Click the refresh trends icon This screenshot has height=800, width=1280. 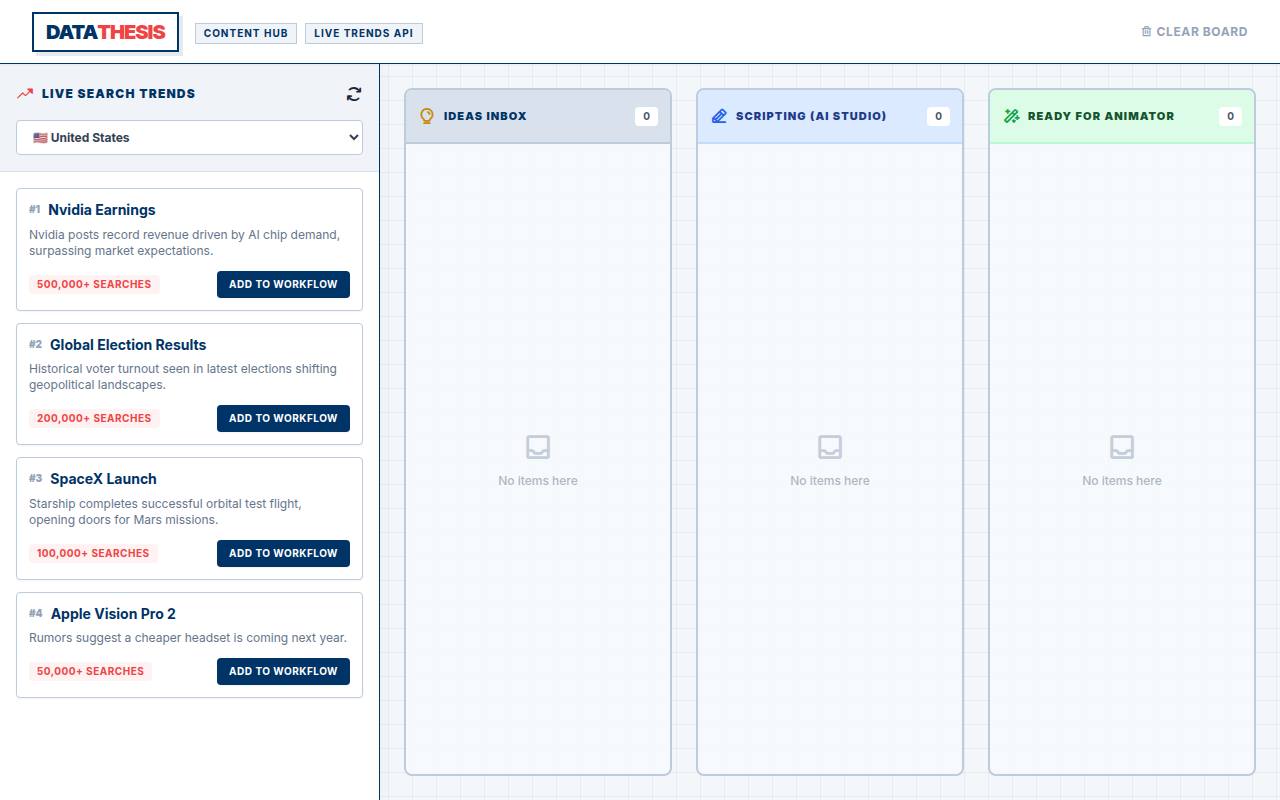(x=354, y=93)
